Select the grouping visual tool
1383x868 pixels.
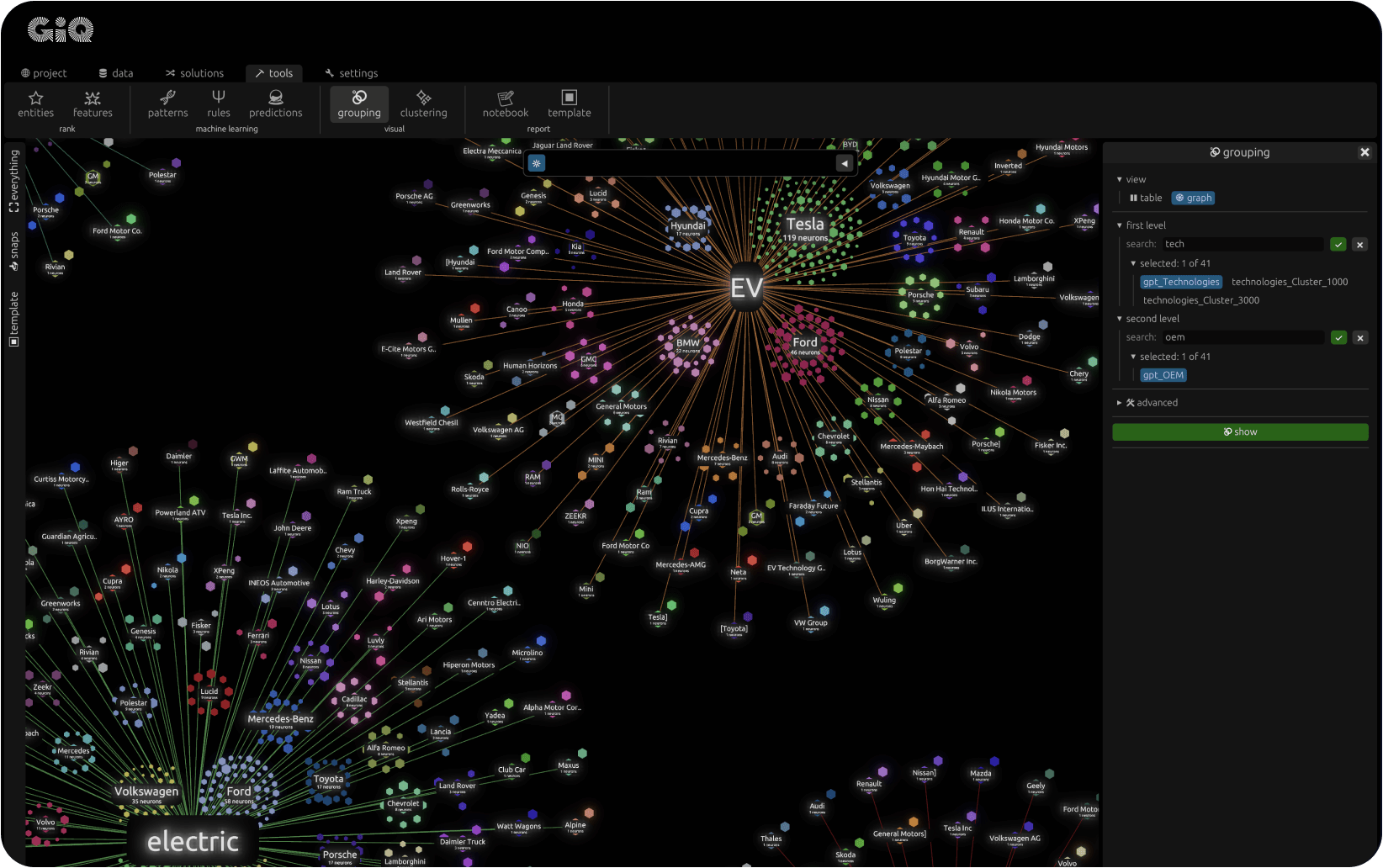pos(359,104)
